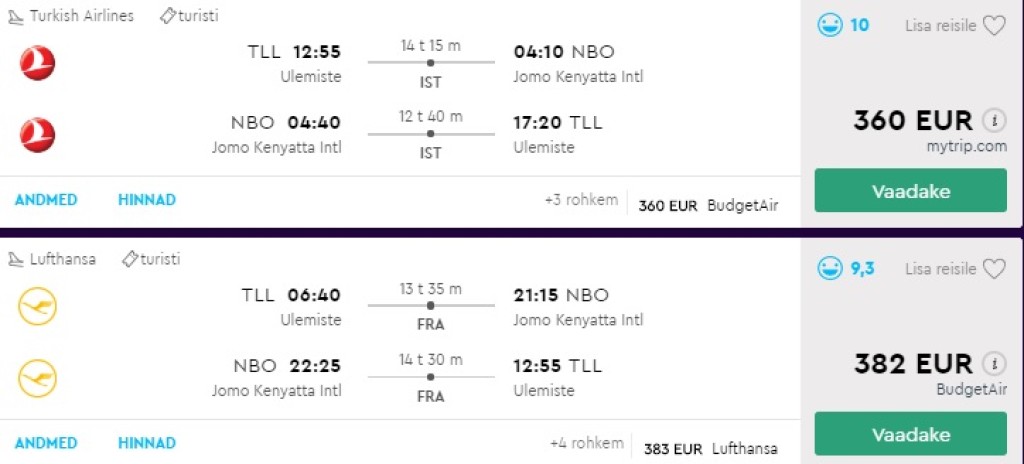
Task: Click the Turkish Airlines logo on outbound flight
Action: click(x=38, y=64)
